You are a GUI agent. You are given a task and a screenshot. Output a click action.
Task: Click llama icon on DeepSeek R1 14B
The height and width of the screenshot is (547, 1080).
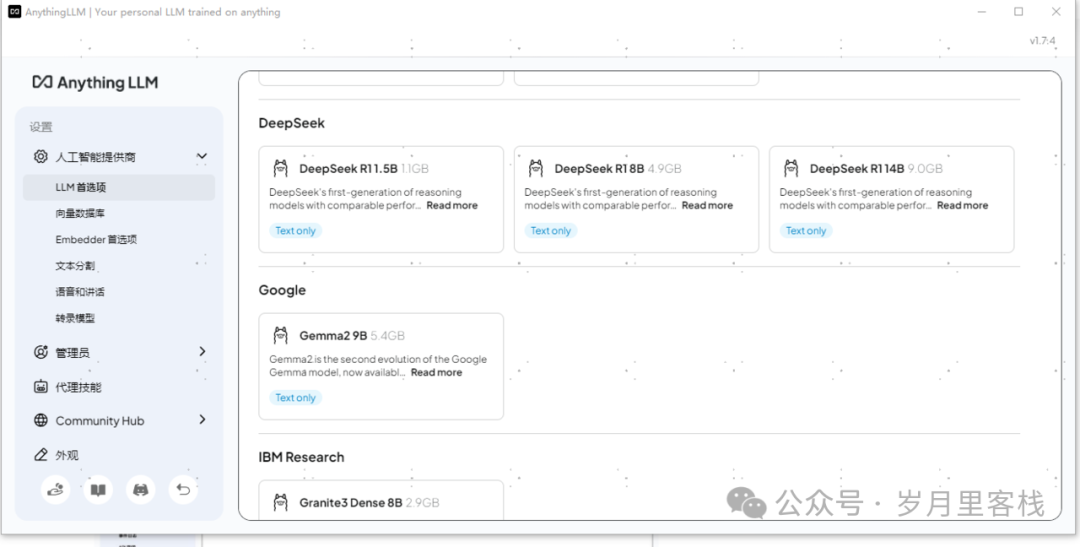click(x=791, y=168)
